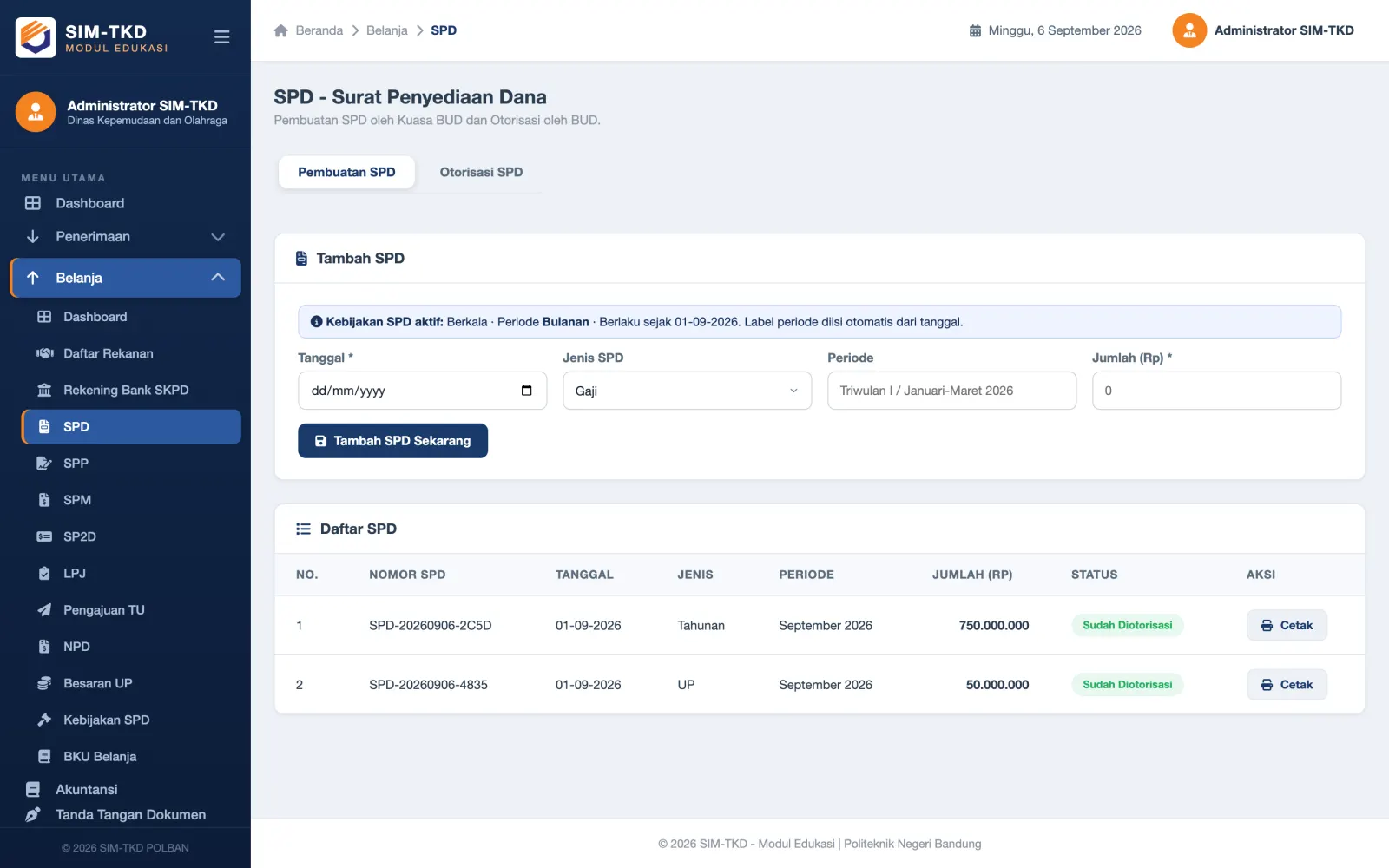1389x868 pixels.
Task: Click the NOMOR SPD column header
Action: pyautogui.click(x=407, y=575)
